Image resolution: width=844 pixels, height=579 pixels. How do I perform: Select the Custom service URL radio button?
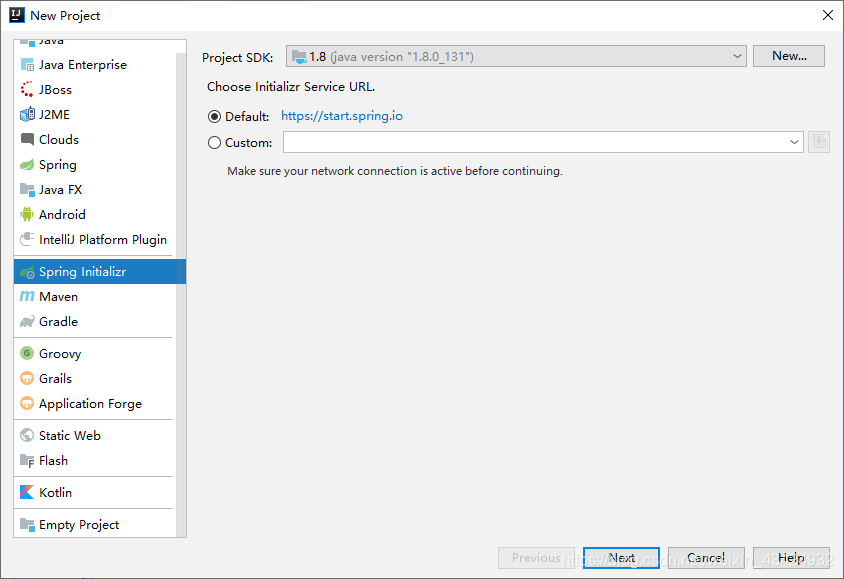pyautogui.click(x=214, y=143)
